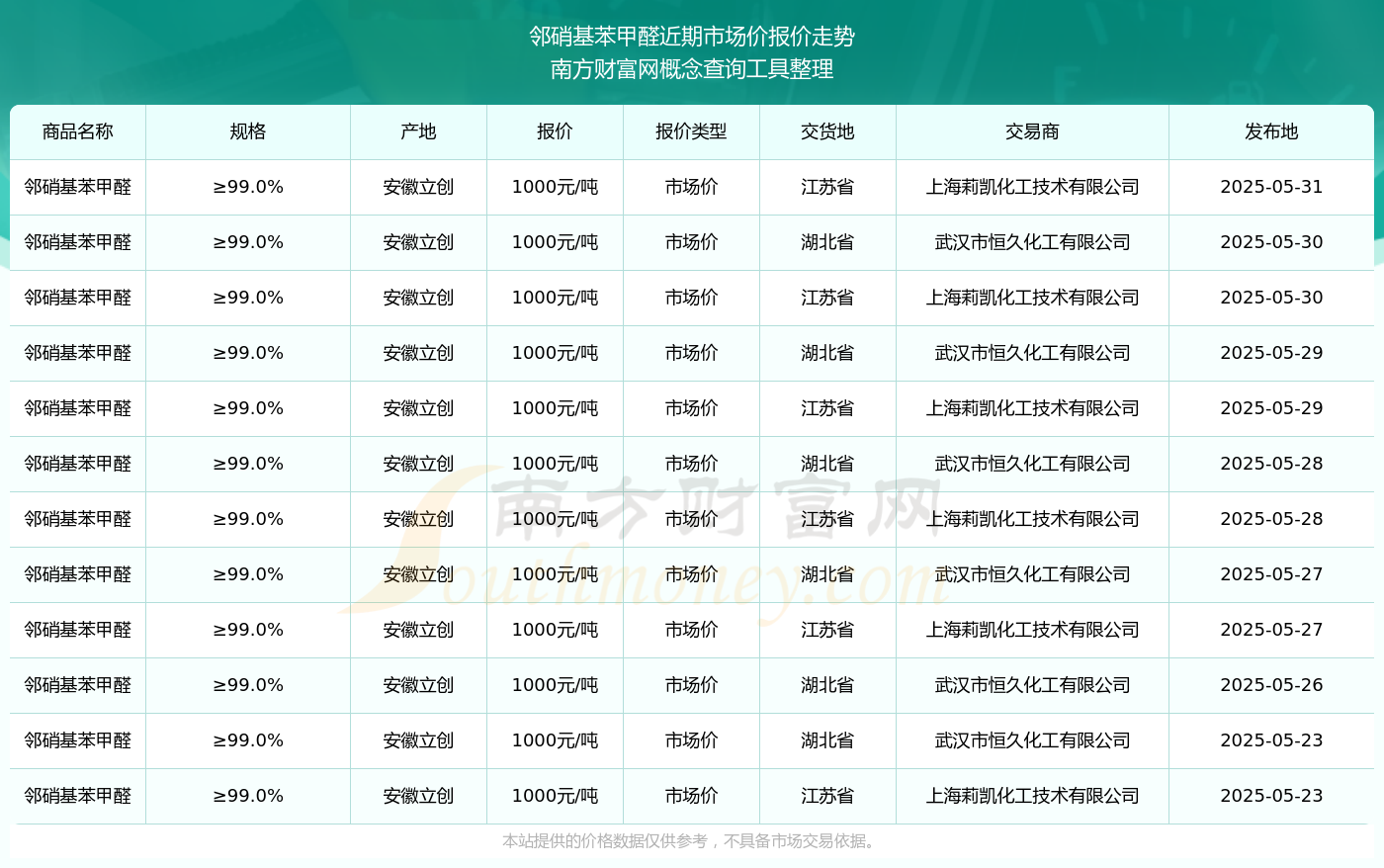Viewport: 1384px width, 868px height.
Task: Click the first row's ≥99.0% spec cell
Action: (248, 187)
